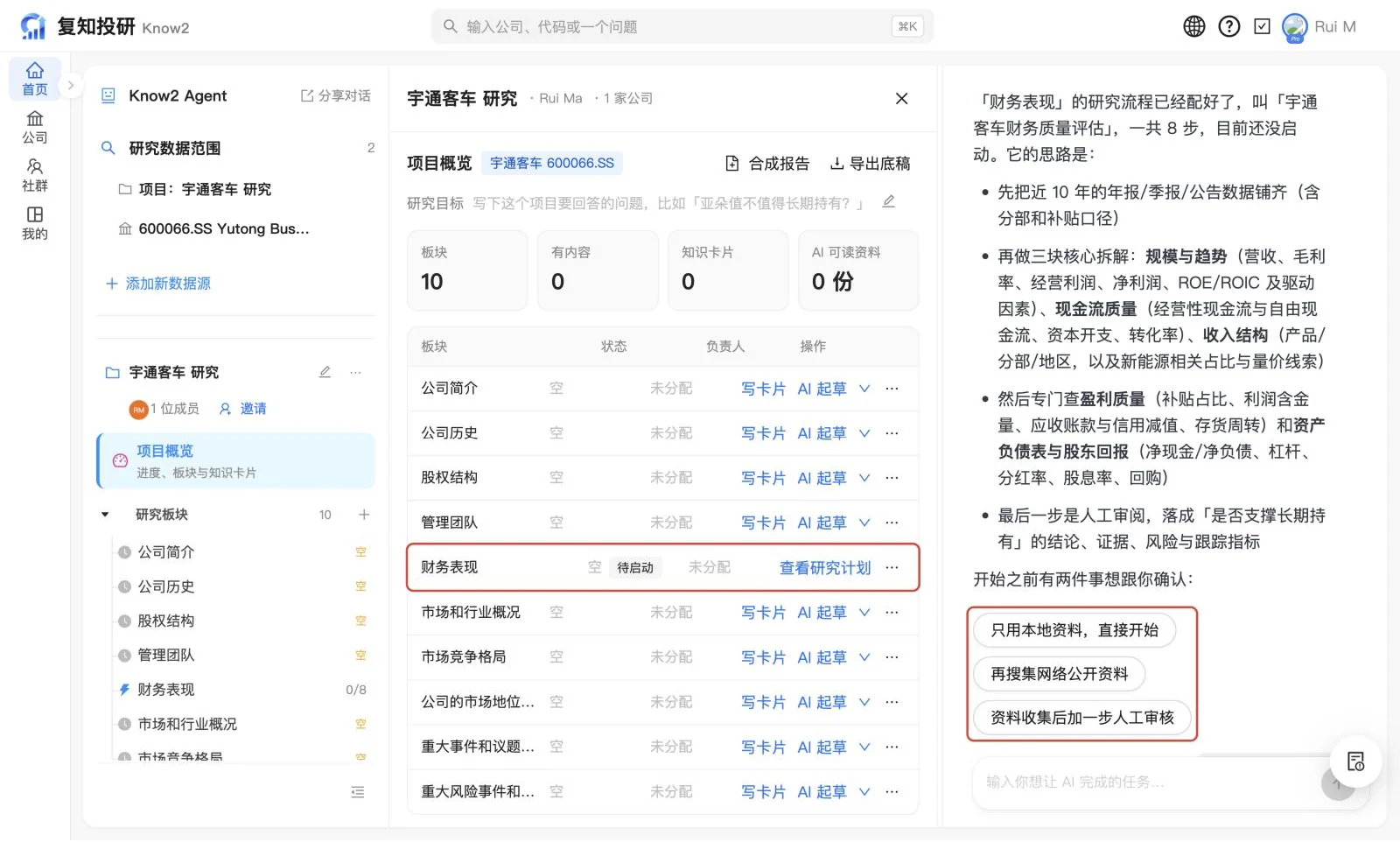Go to 首页 in the left sidebar
1400x842 pixels.
point(35,79)
